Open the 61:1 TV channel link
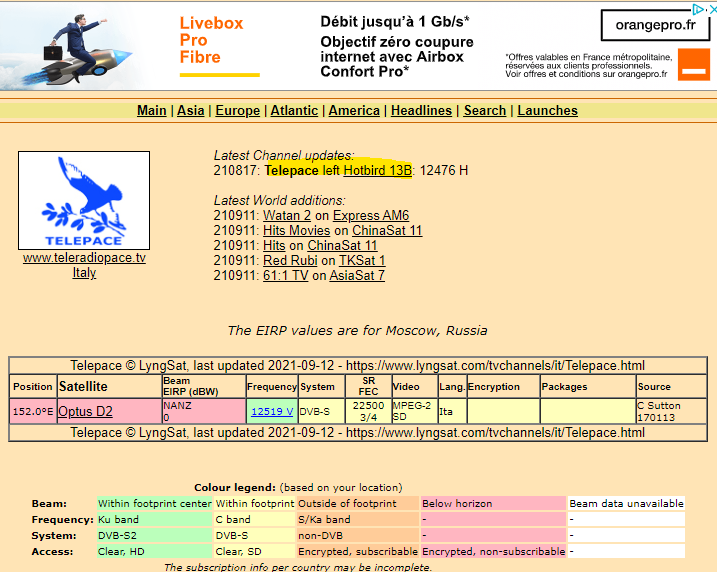This screenshot has height=572, width=717. point(285,276)
